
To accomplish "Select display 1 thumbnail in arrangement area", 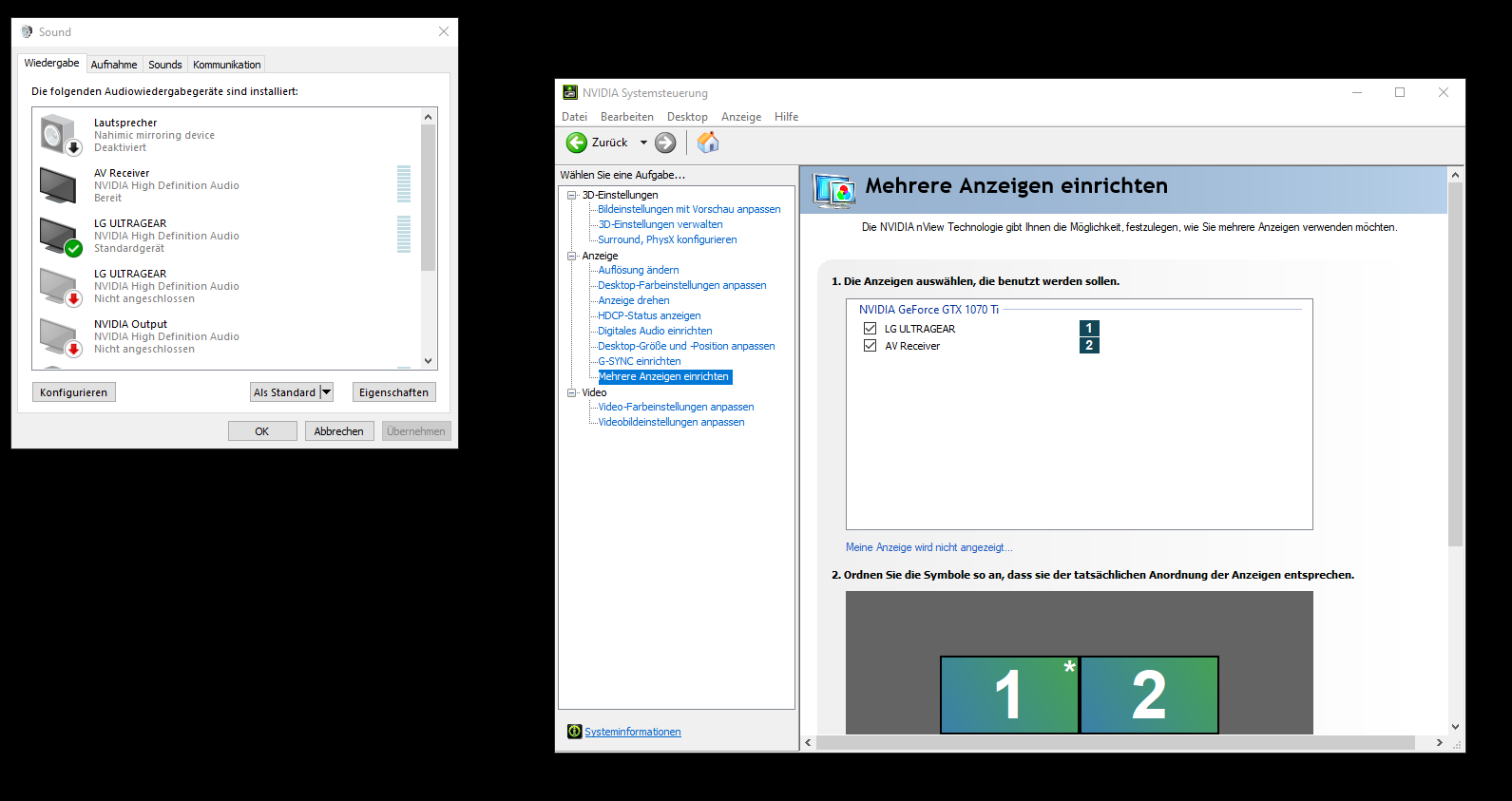I will (x=1009, y=695).
